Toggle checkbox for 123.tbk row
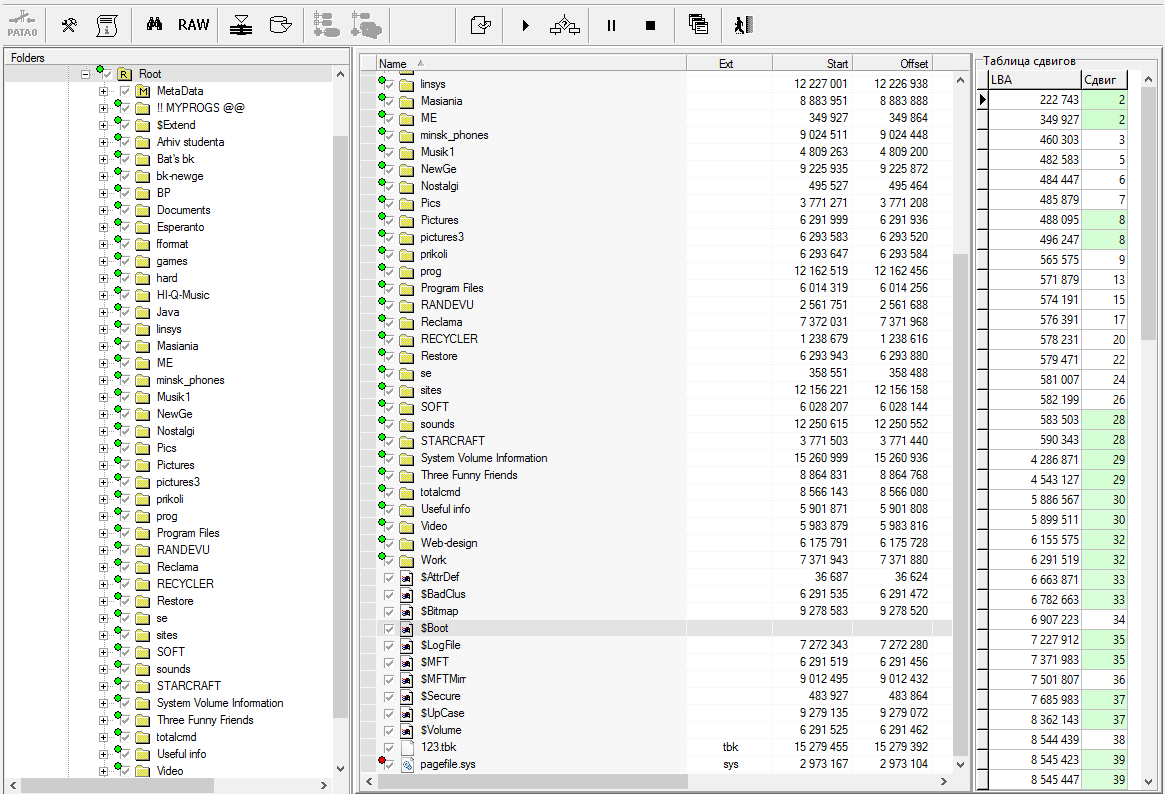 389,747
